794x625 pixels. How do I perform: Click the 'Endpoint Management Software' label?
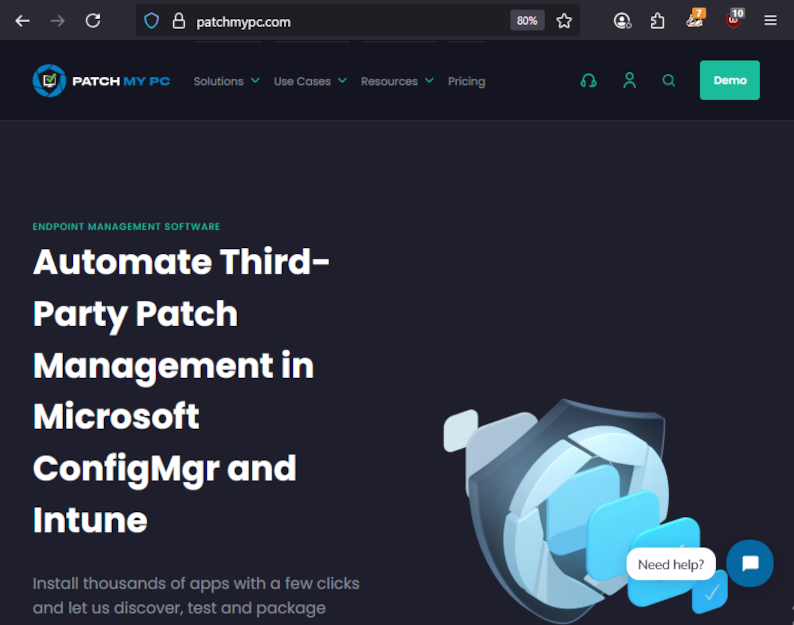click(126, 226)
